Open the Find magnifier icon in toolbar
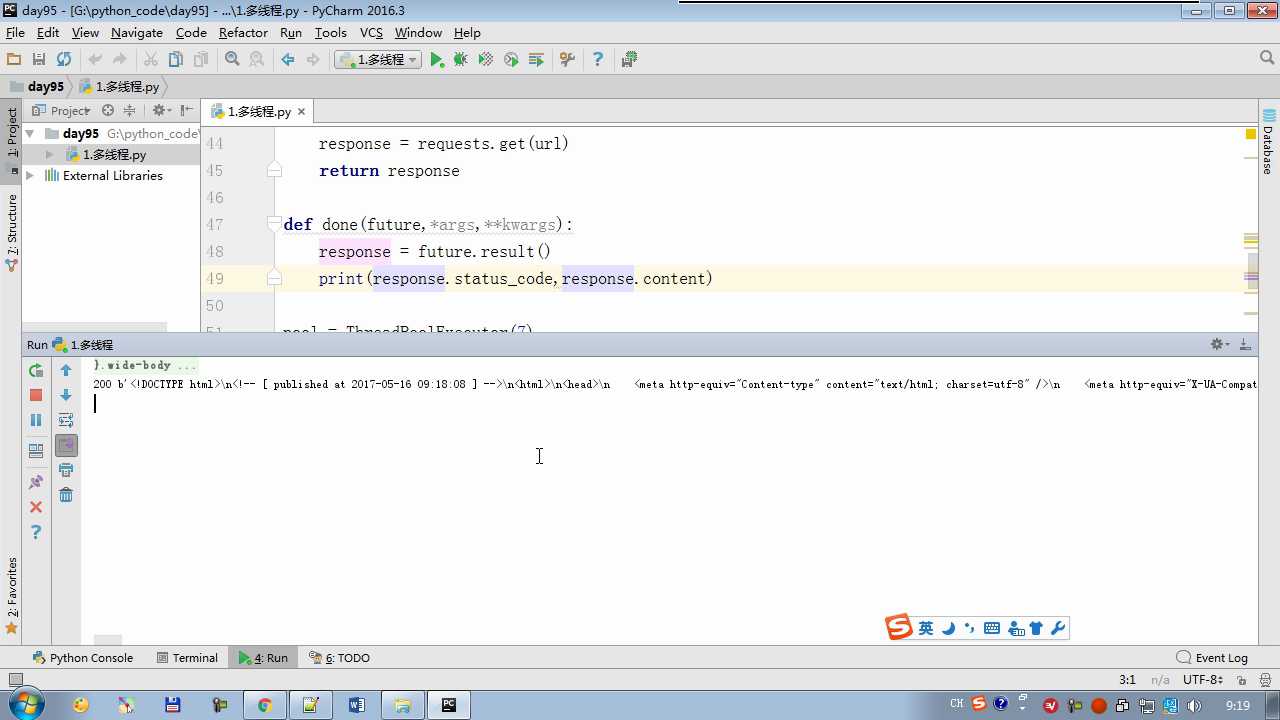 point(232,60)
